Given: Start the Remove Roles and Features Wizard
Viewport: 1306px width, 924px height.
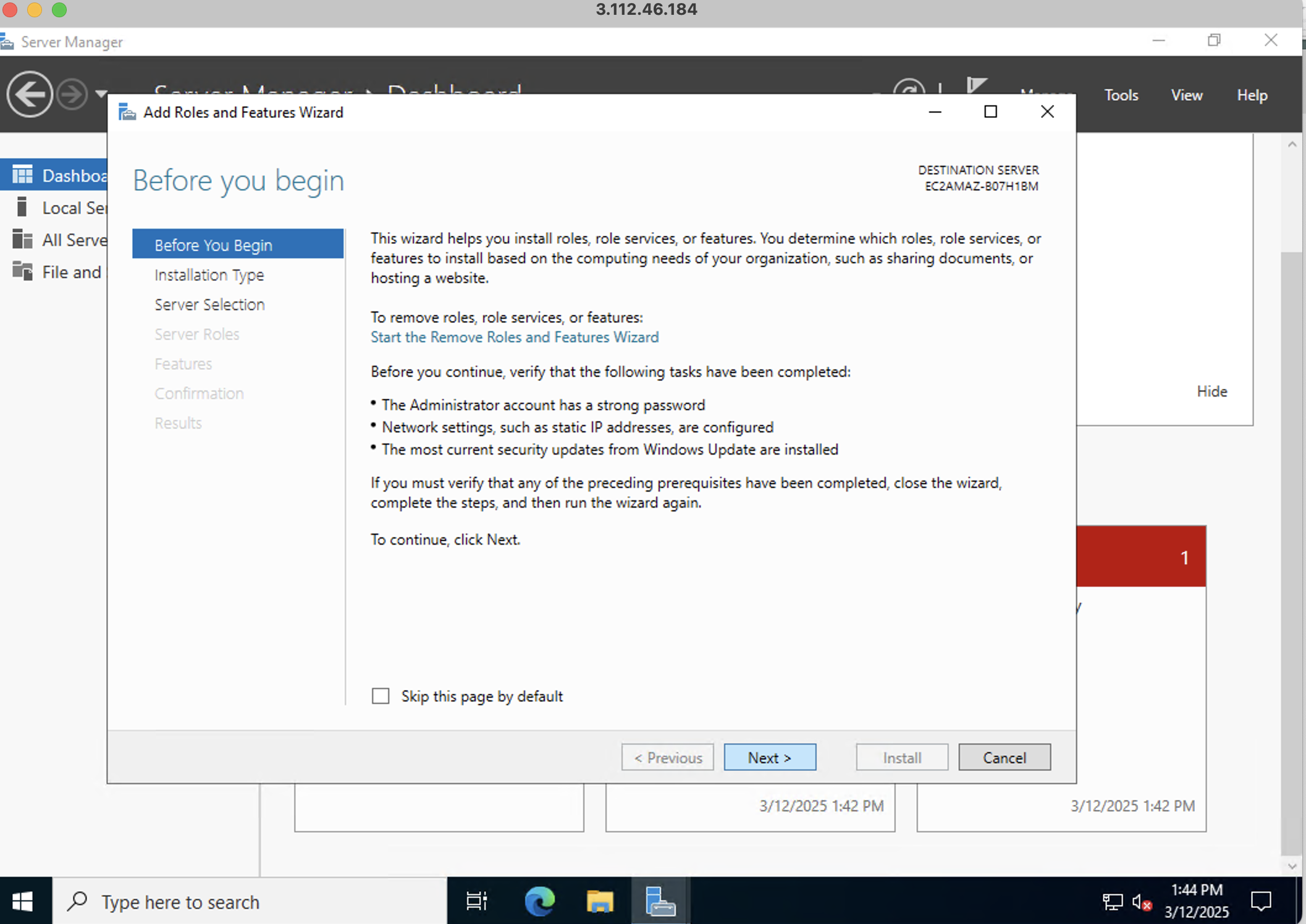Looking at the screenshot, I should [514, 337].
